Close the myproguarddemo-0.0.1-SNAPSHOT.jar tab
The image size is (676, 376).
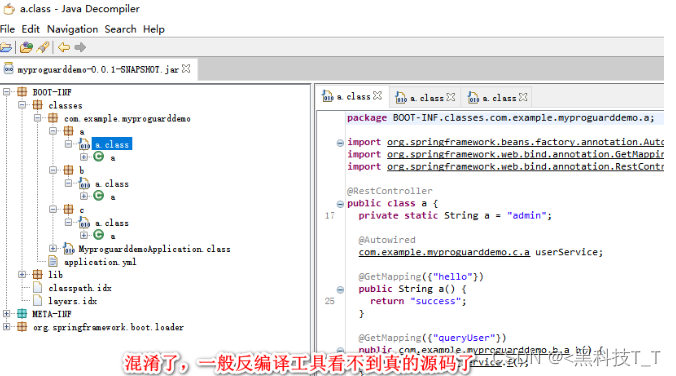[x=186, y=69]
